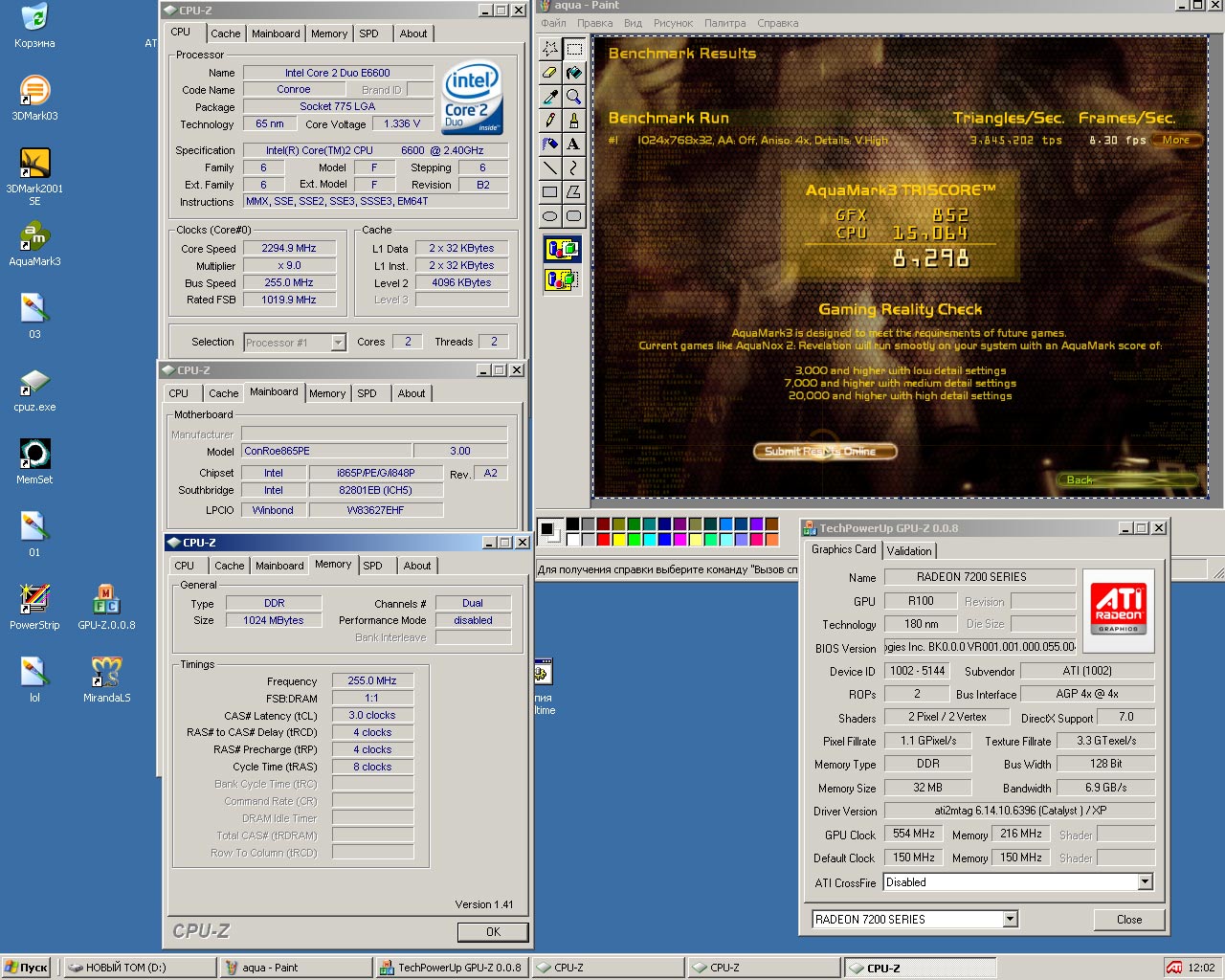Activate TechPowerUp GPU-Z 0.0.8 taskbar button
Image resolution: width=1225 pixels, height=980 pixels.
[452, 968]
